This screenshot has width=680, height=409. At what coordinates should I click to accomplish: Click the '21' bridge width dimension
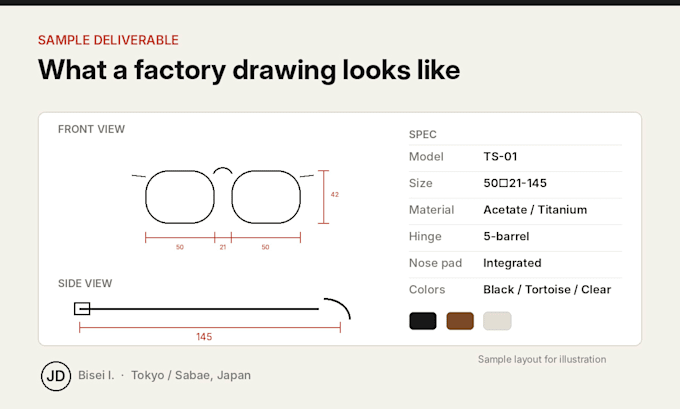pyautogui.click(x=222, y=247)
